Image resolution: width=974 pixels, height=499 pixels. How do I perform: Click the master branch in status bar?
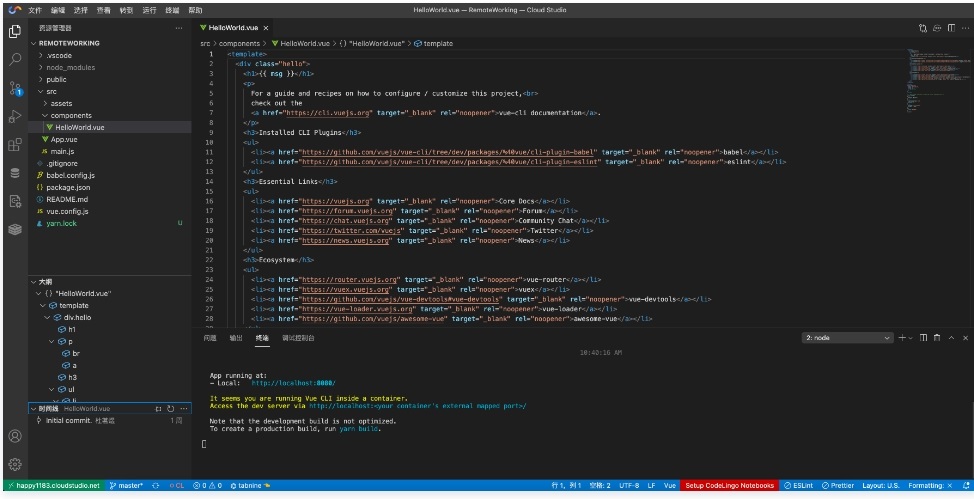click(126, 485)
